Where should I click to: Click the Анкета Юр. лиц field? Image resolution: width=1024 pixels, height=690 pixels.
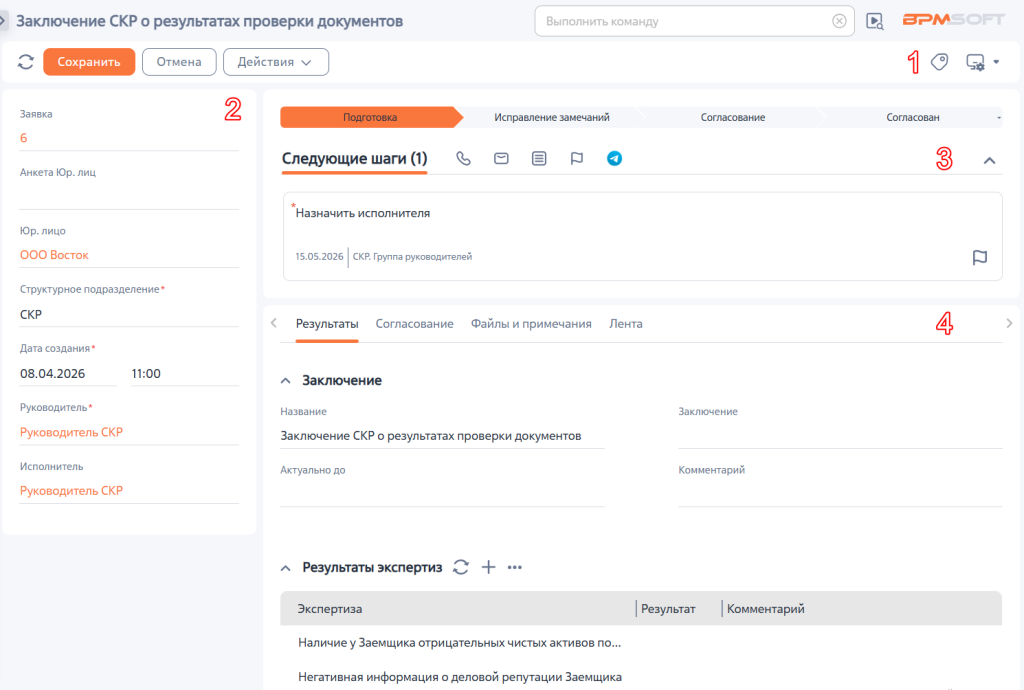pyautogui.click(x=129, y=196)
